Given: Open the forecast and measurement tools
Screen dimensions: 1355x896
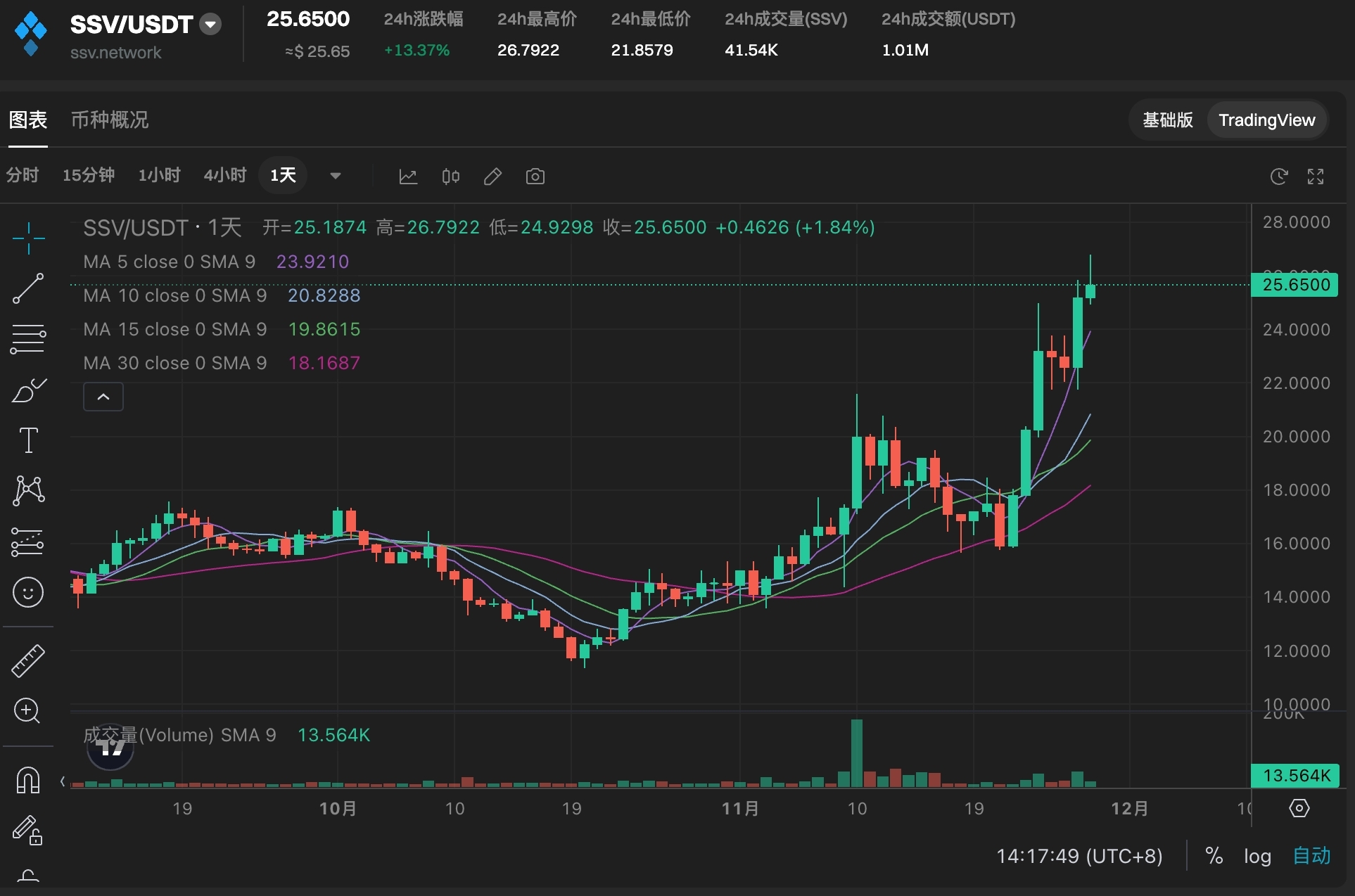Looking at the screenshot, I should tap(28, 542).
